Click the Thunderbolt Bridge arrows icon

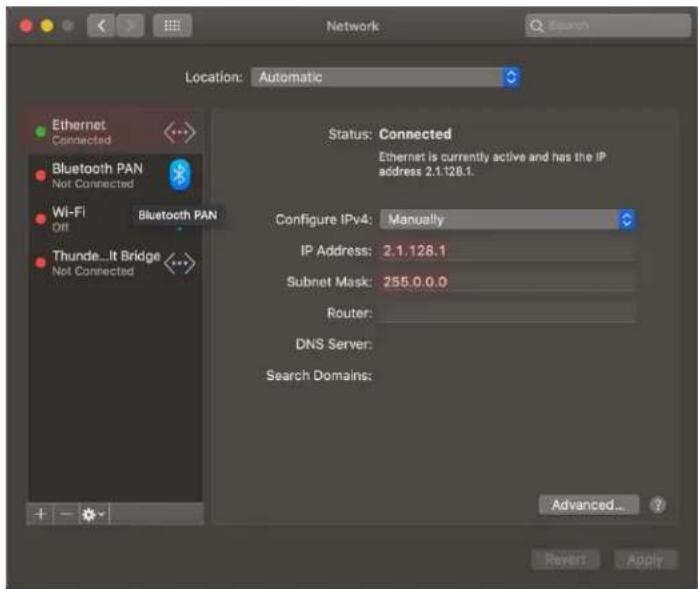tap(179, 263)
